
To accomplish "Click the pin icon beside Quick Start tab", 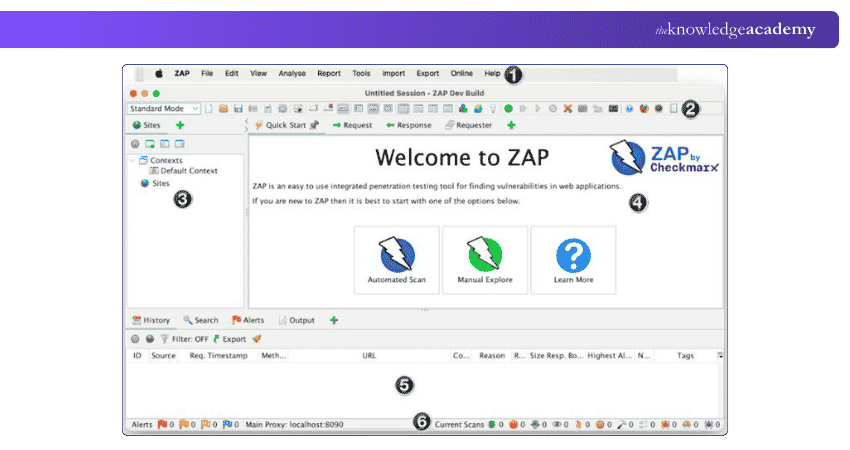I will tap(314, 125).
